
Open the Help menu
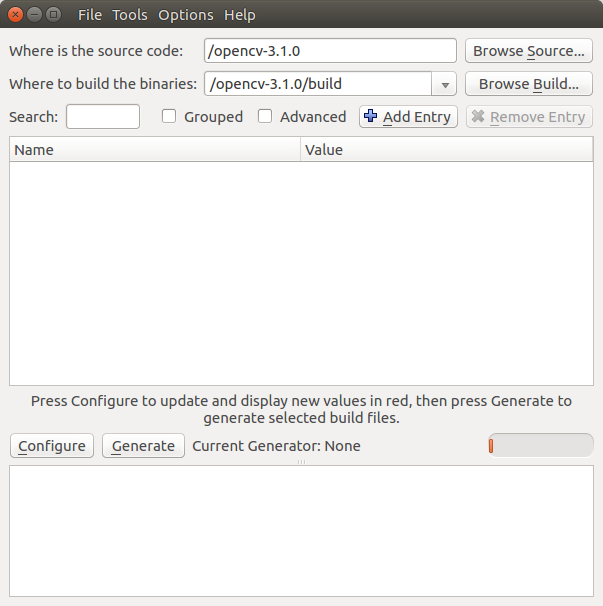(240, 15)
